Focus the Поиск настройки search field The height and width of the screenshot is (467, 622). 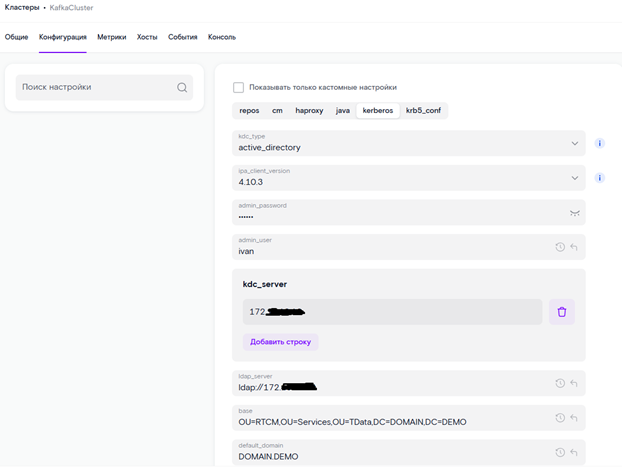104,87
